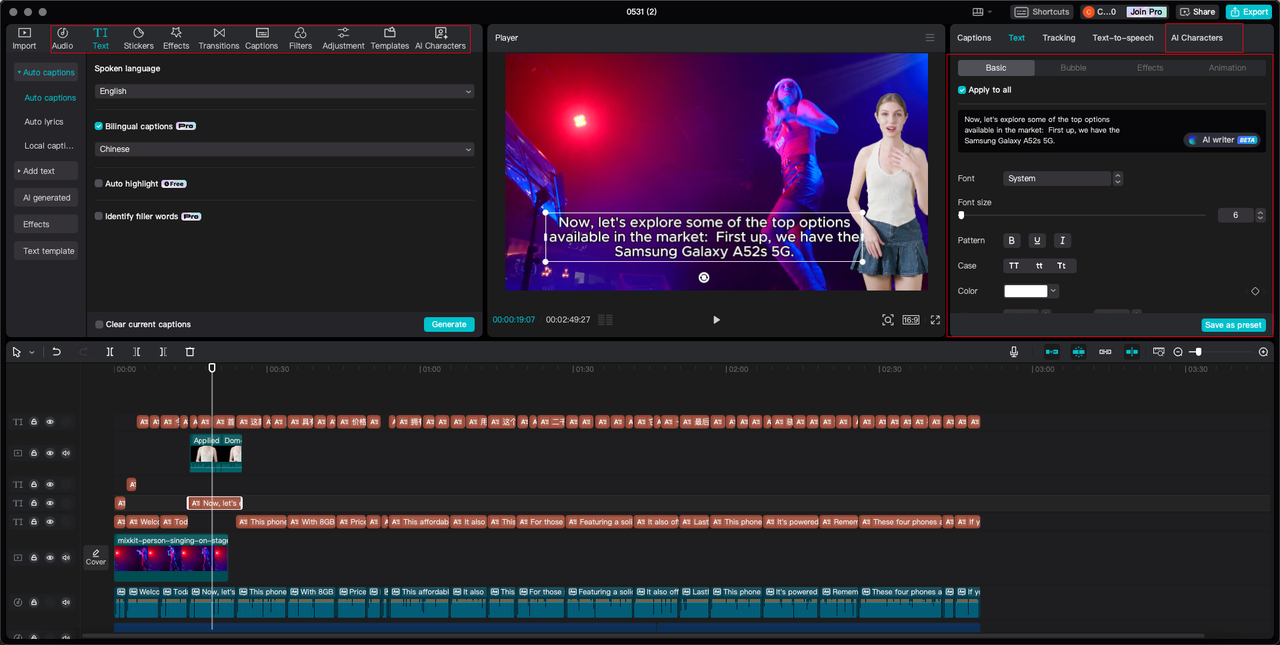The width and height of the screenshot is (1280, 645).
Task: Click the fullscreen icon in the player
Action: [x=935, y=320]
